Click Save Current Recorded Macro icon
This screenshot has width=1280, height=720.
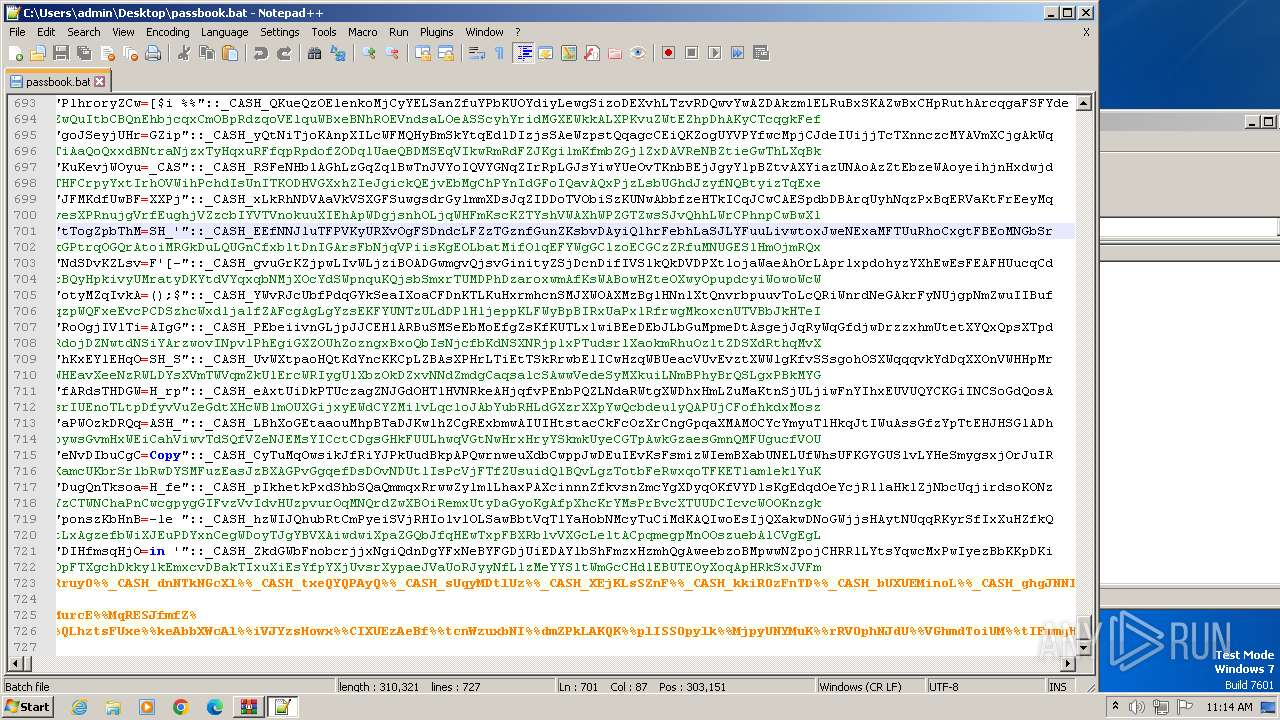pos(760,53)
